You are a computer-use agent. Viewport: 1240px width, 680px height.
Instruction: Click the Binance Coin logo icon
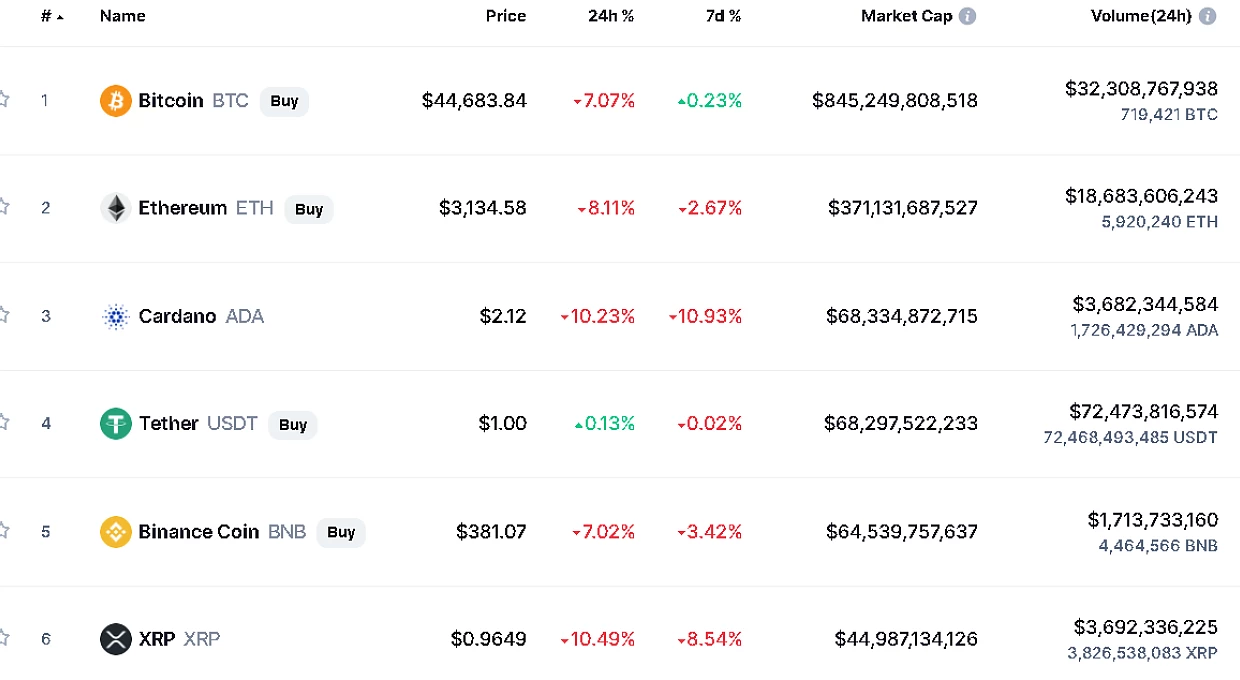116,532
